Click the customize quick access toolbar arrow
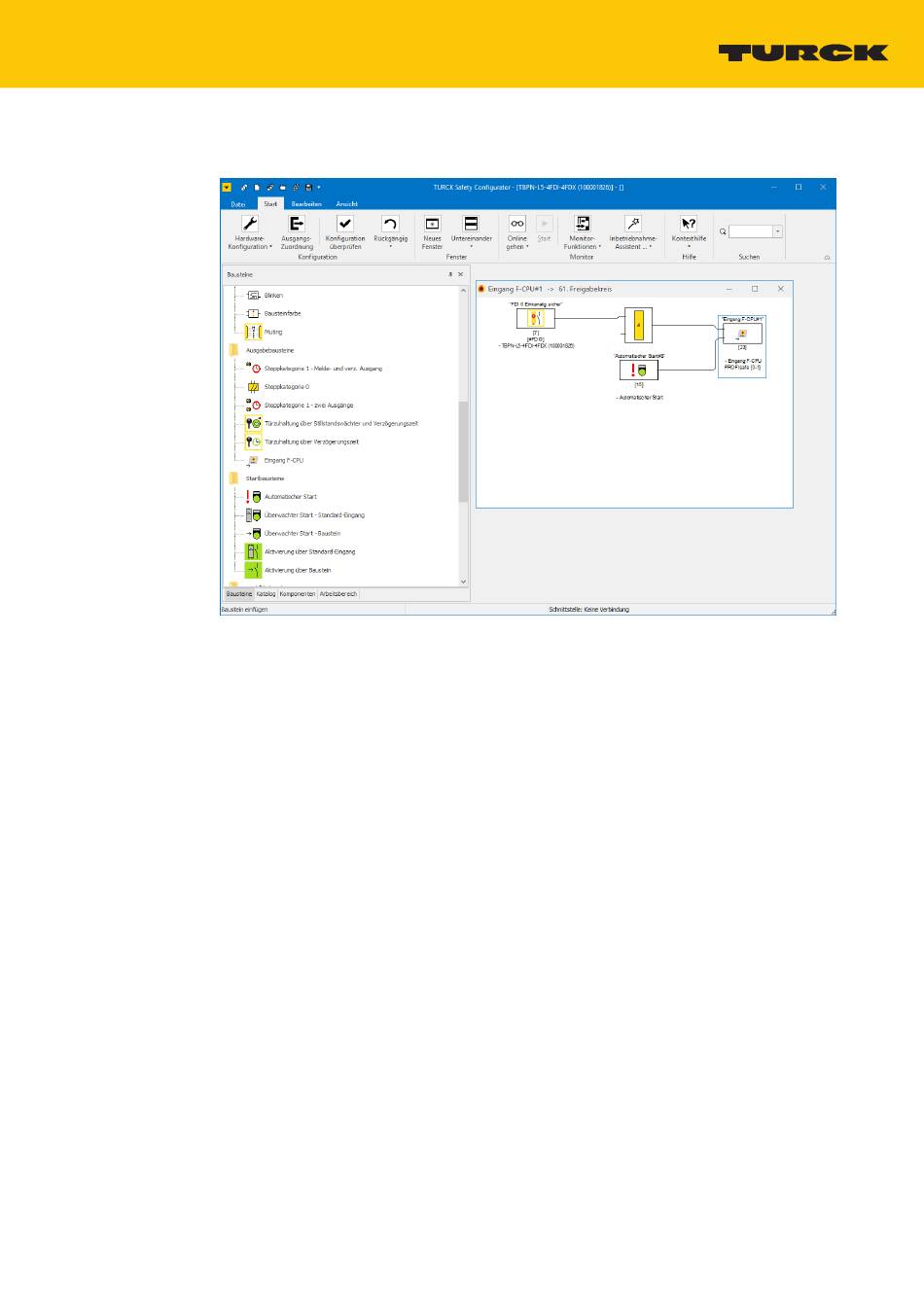The width and height of the screenshot is (924, 1307). pos(319,187)
